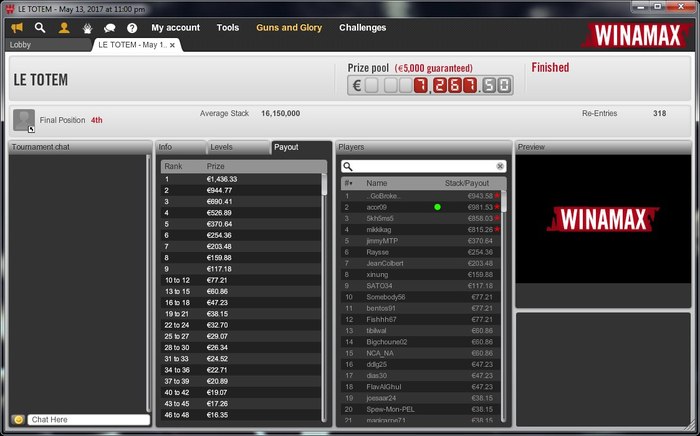This screenshot has width=700, height=436.
Task: Clear the player search field
Action: pyautogui.click(x=500, y=166)
